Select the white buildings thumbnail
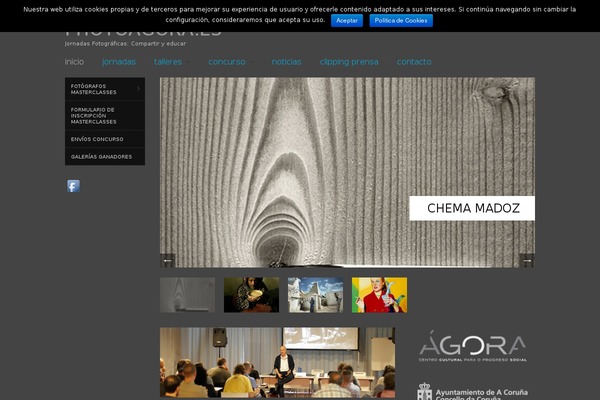 click(x=315, y=295)
